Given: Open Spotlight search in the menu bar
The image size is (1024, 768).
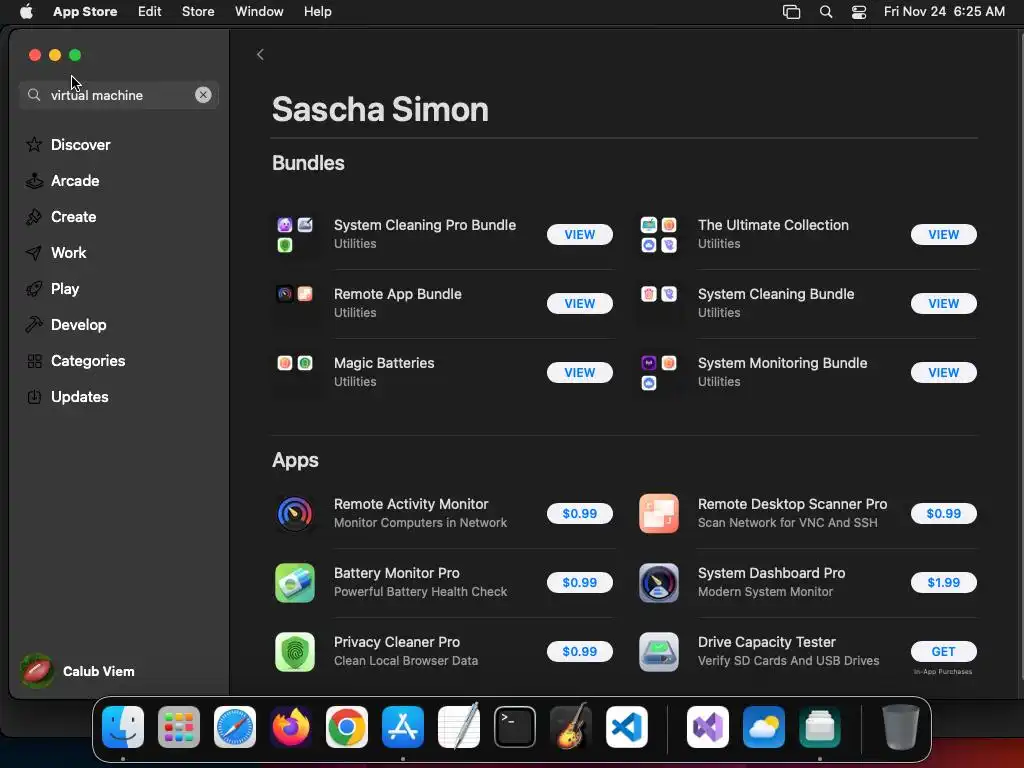Looking at the screenshot, I should pos(825,12).
